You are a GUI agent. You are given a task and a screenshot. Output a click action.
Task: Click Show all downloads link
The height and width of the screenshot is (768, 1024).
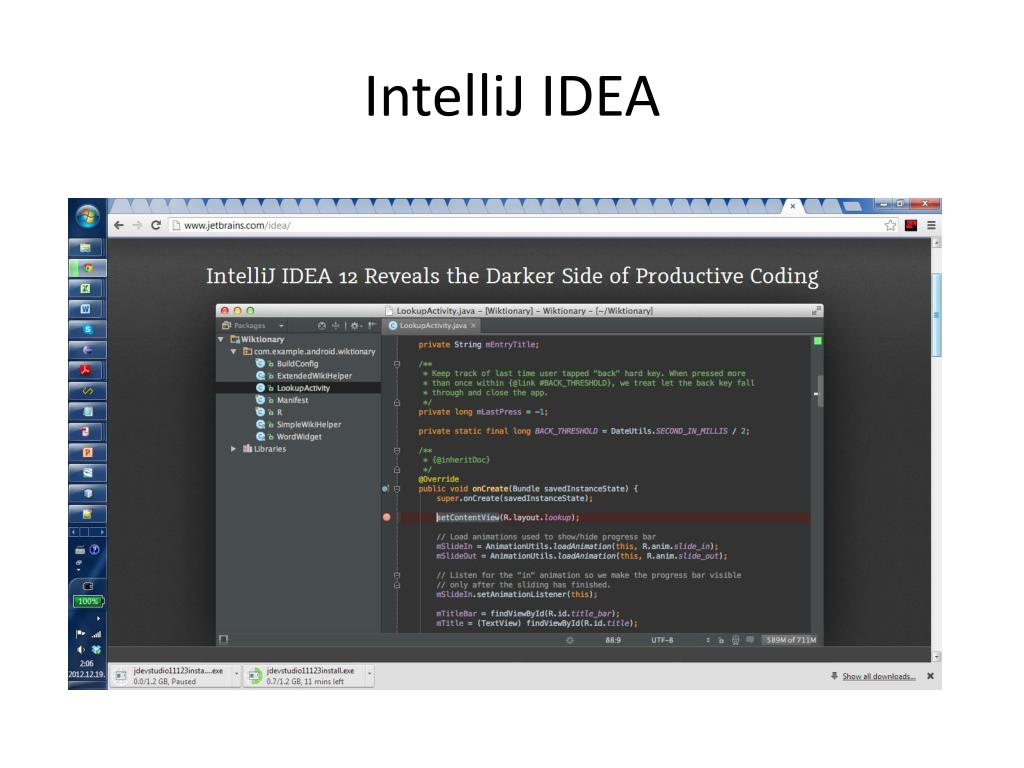tap(878, 677)
